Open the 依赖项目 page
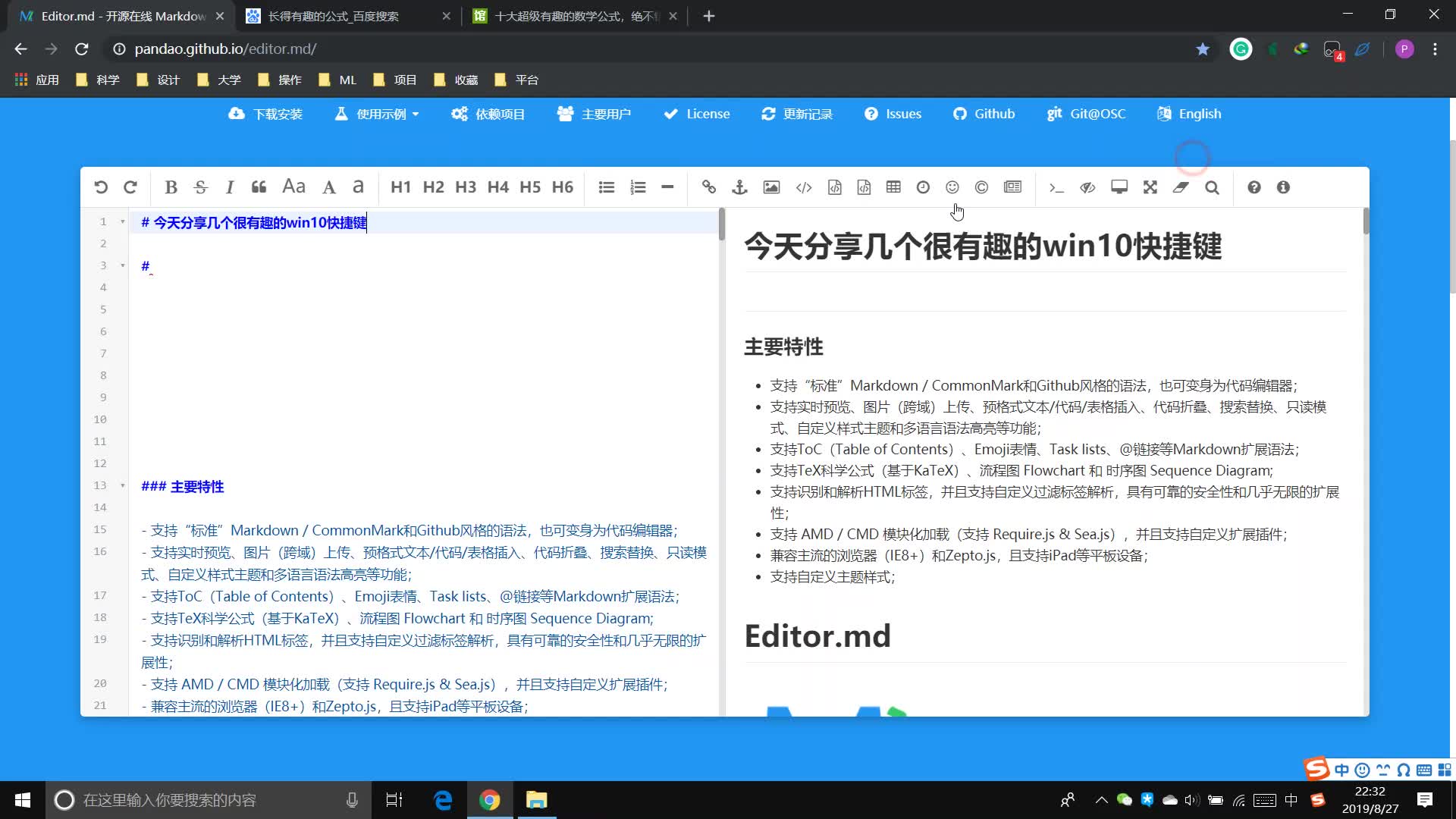 coord(488,114)
